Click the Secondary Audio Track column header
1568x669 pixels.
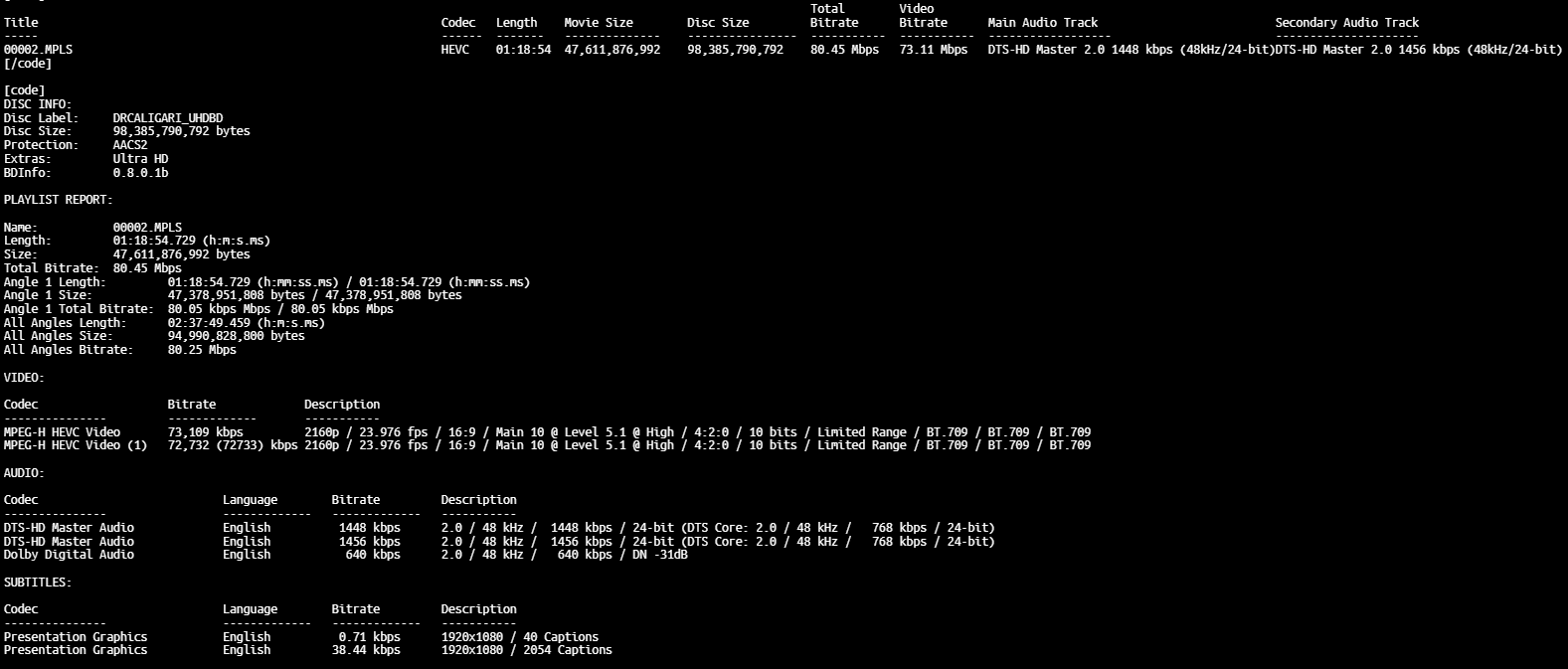1347,23
